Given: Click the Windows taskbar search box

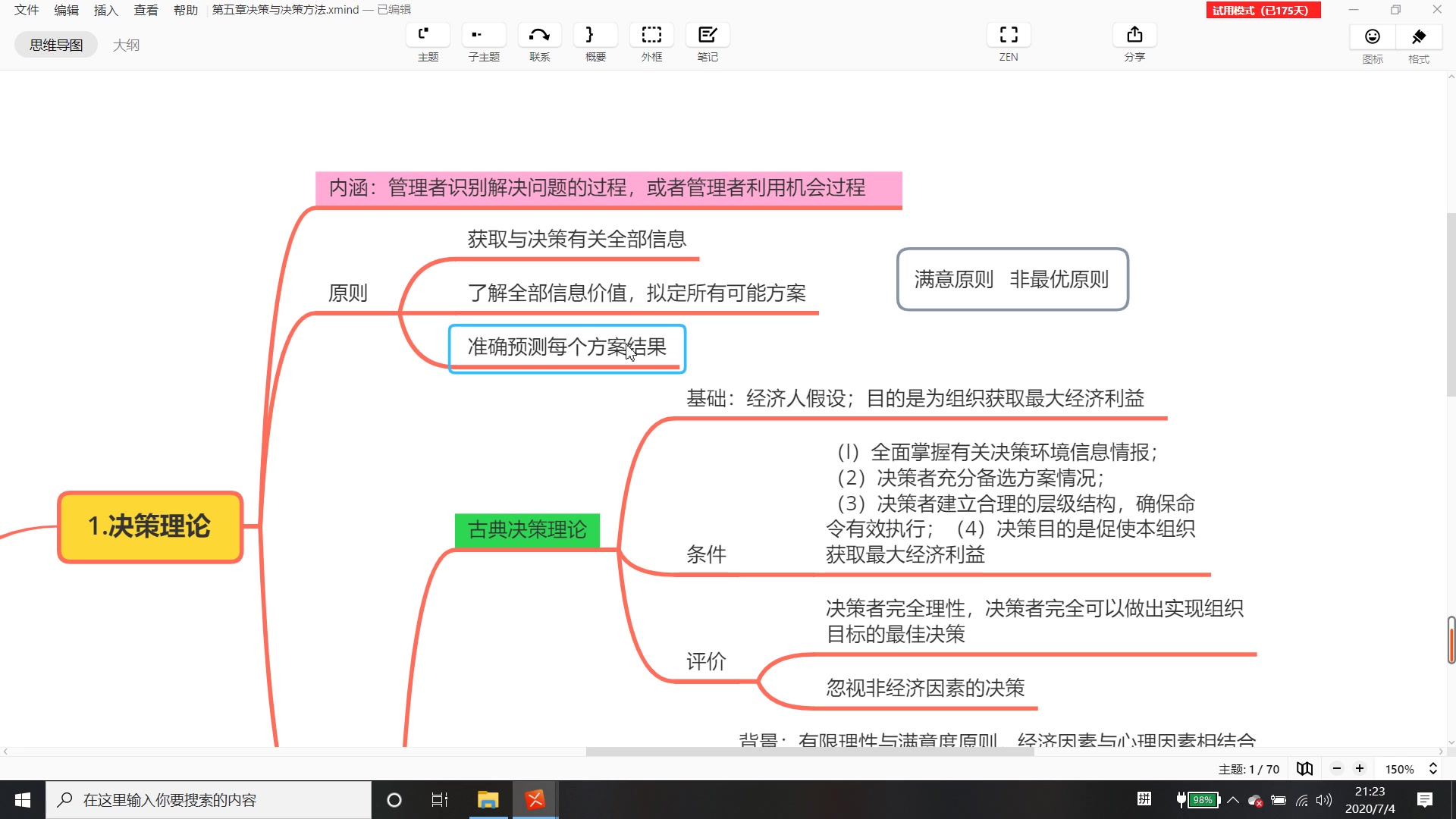Looking at the screenshot, I should (x=209, y=800).
